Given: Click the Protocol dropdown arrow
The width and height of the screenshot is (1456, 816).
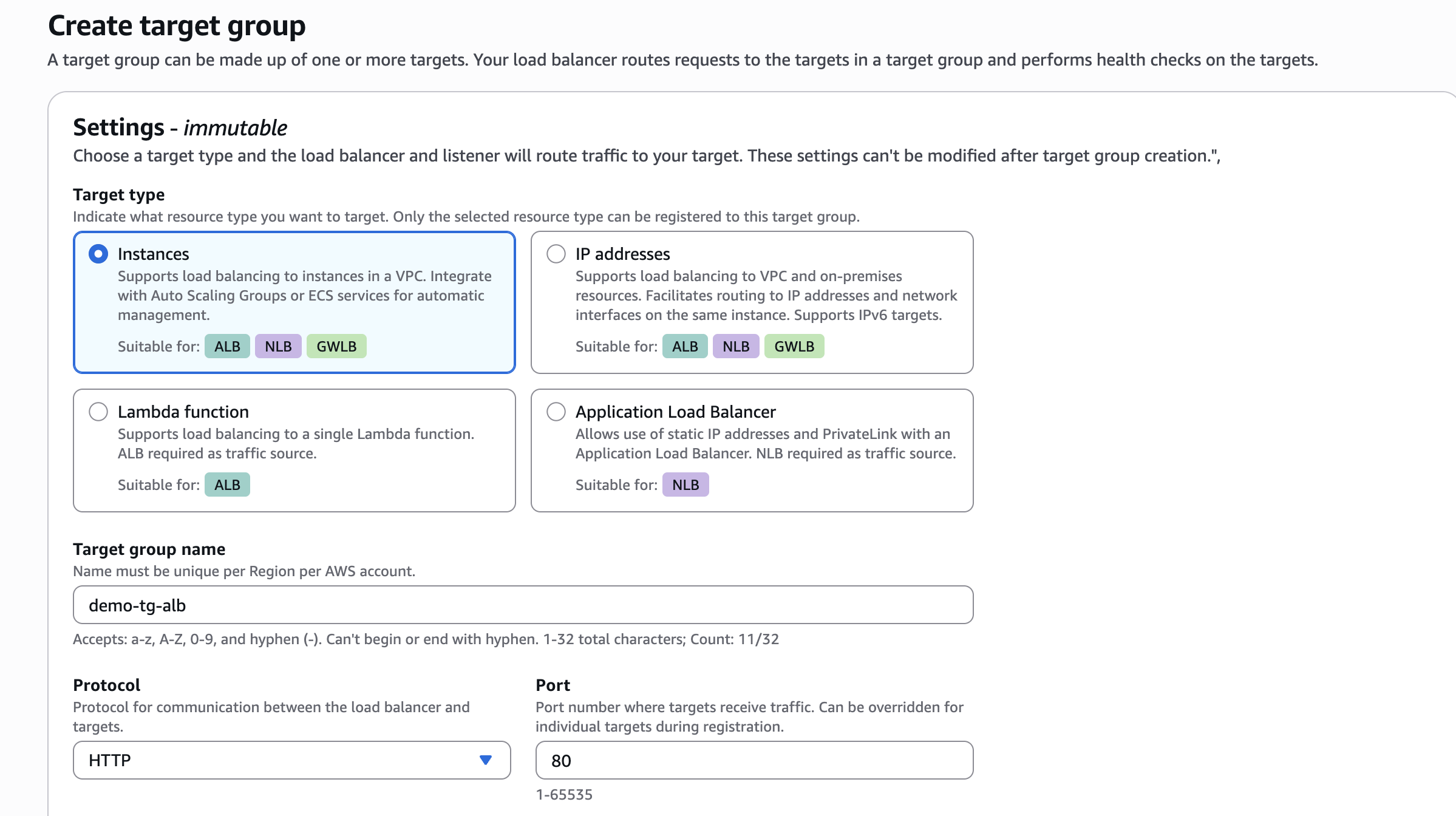Looking at the screenshot, I should 485,760.
